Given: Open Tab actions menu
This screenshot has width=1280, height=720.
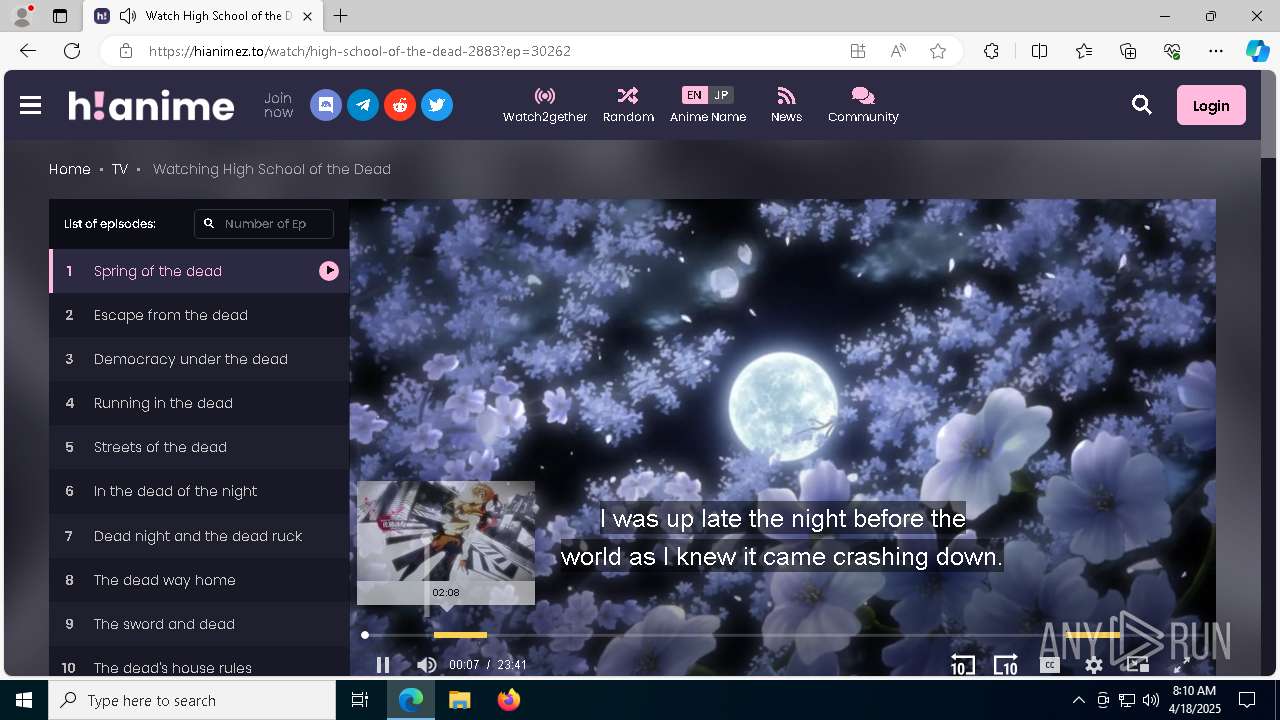Looking at the screenshot, I should [60, 16].
